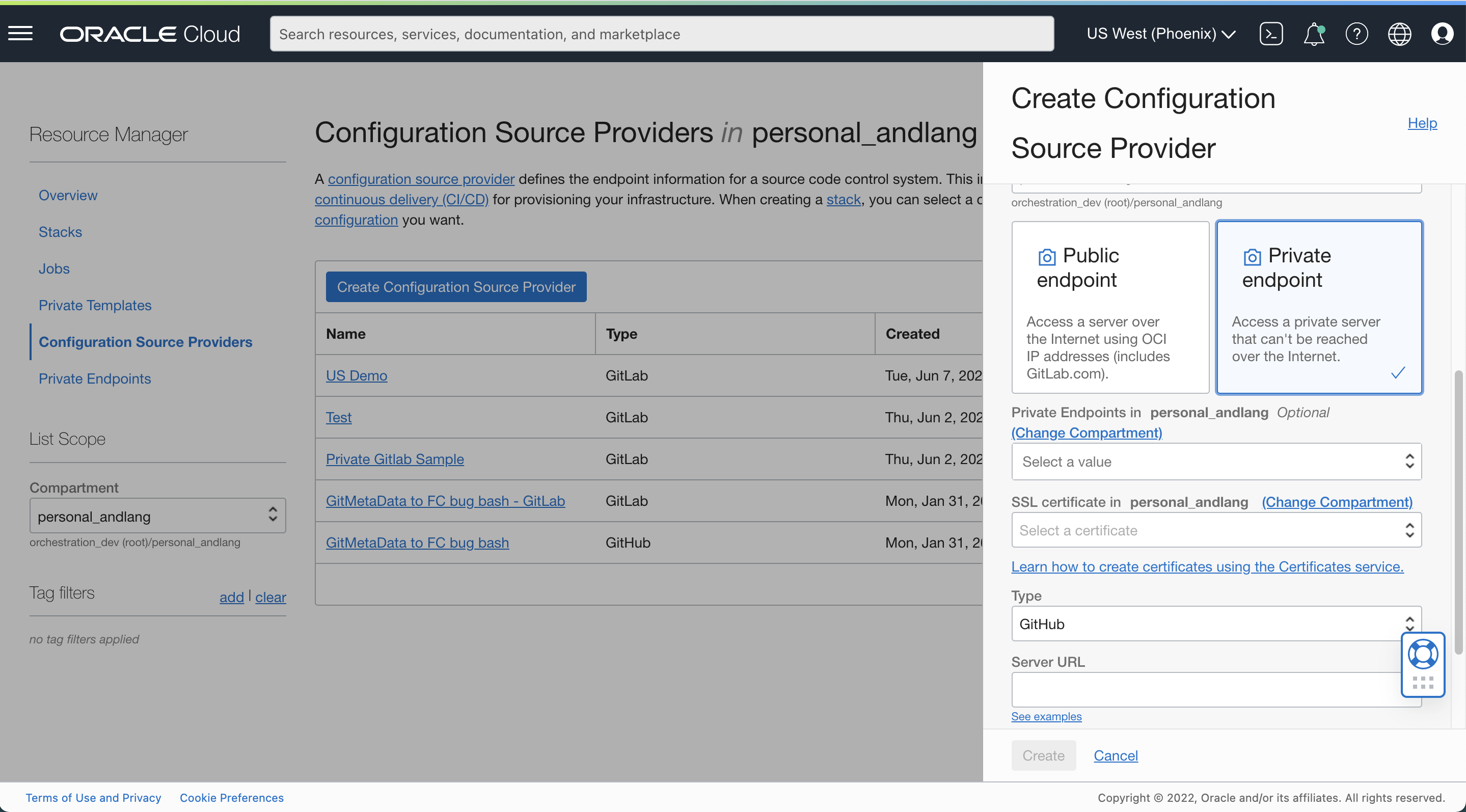Click the Oracle Cloud logo
The height and width of the screenshot is (812, 1466).
coord(150,34)
